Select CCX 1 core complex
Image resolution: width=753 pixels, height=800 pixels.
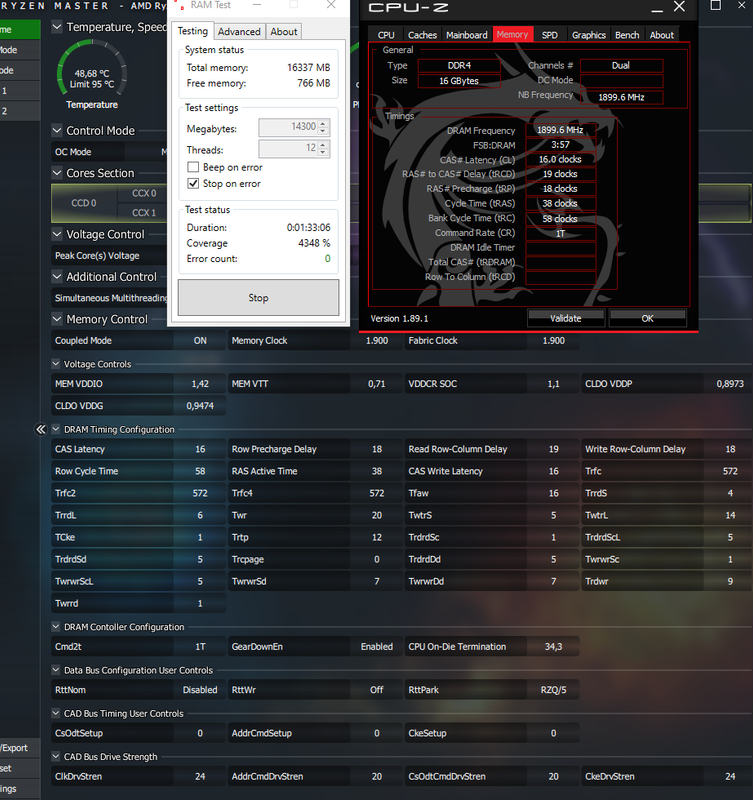(x=144, y=212)
